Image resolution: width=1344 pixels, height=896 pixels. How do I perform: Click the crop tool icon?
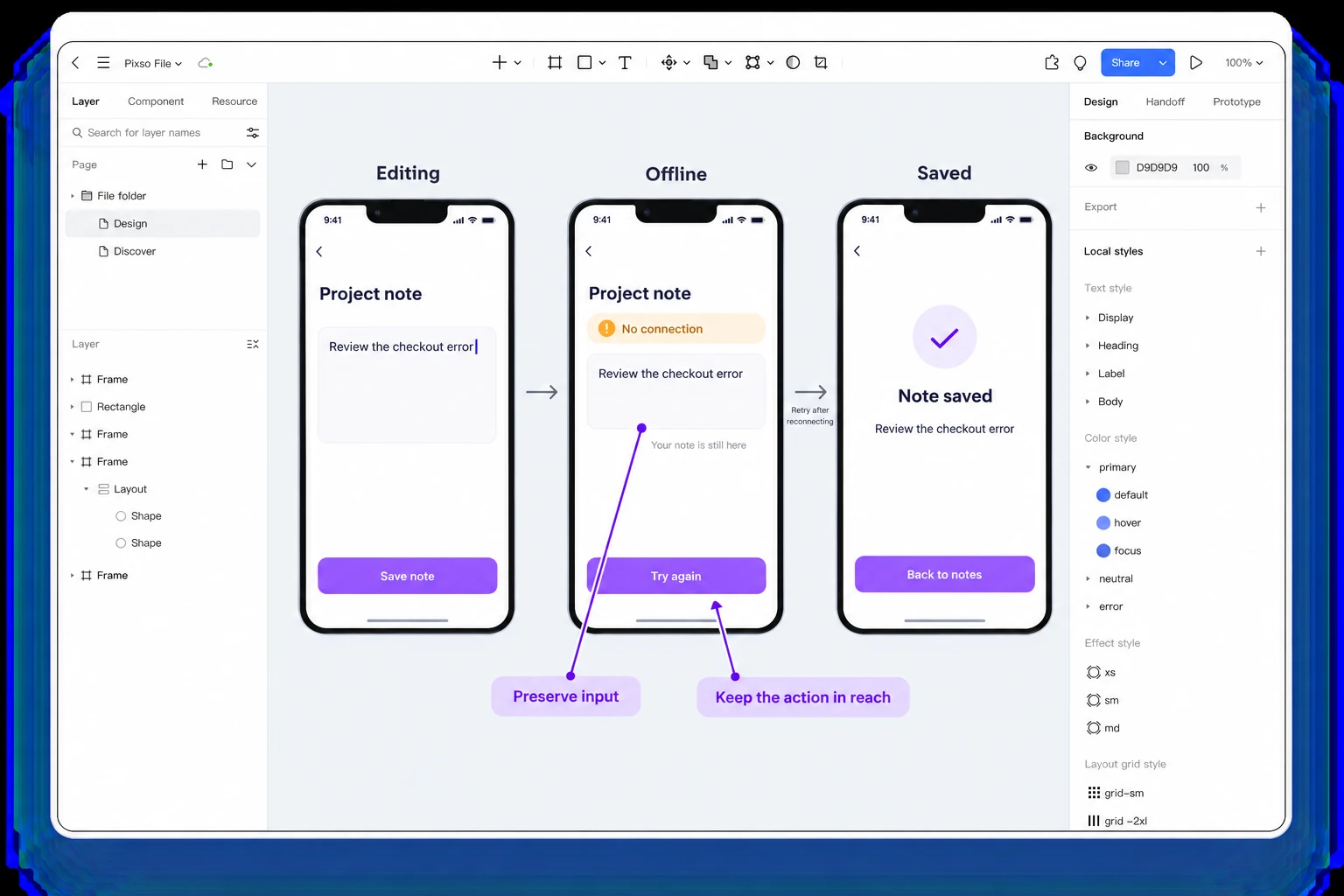click(x=821, y=62)
